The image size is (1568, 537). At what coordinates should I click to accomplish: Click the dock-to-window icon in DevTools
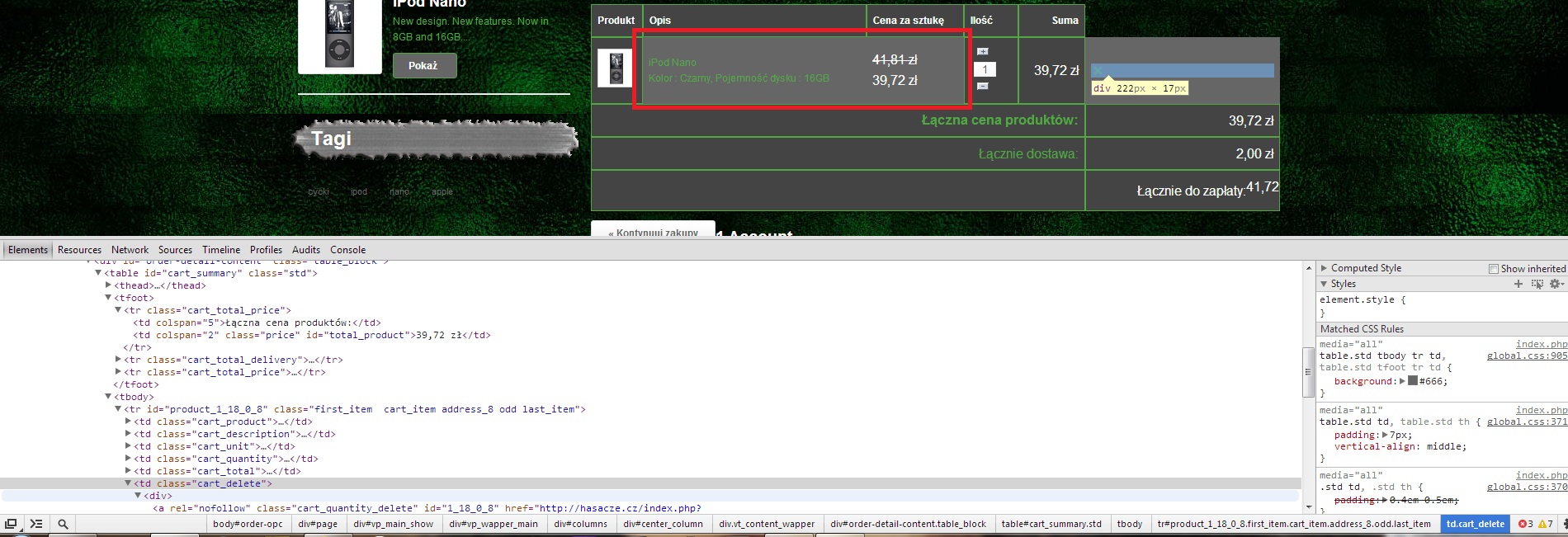pos(11,524)
